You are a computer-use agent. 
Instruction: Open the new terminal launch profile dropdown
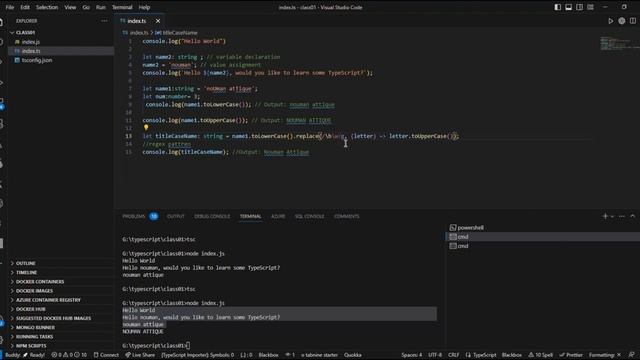click(612, 216)
